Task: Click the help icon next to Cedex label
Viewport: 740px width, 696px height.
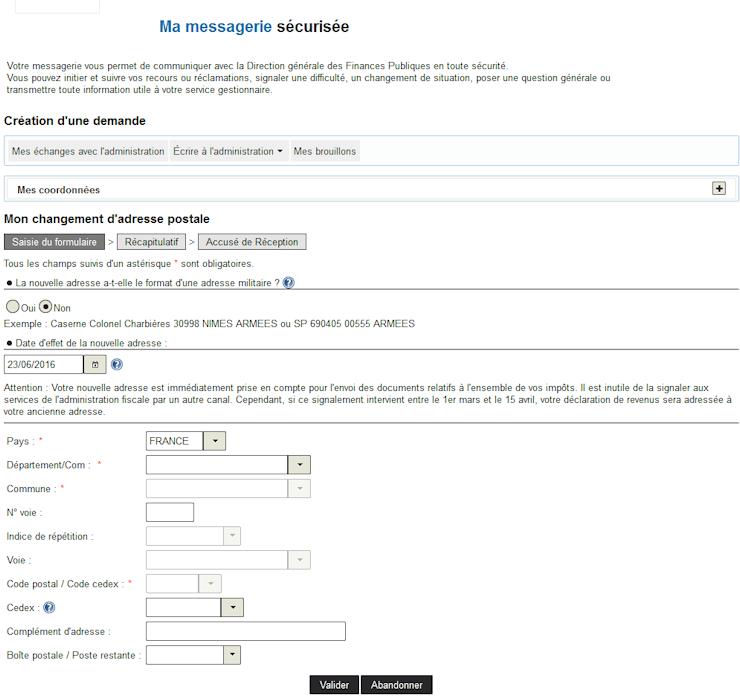Action: click(49, 607)
